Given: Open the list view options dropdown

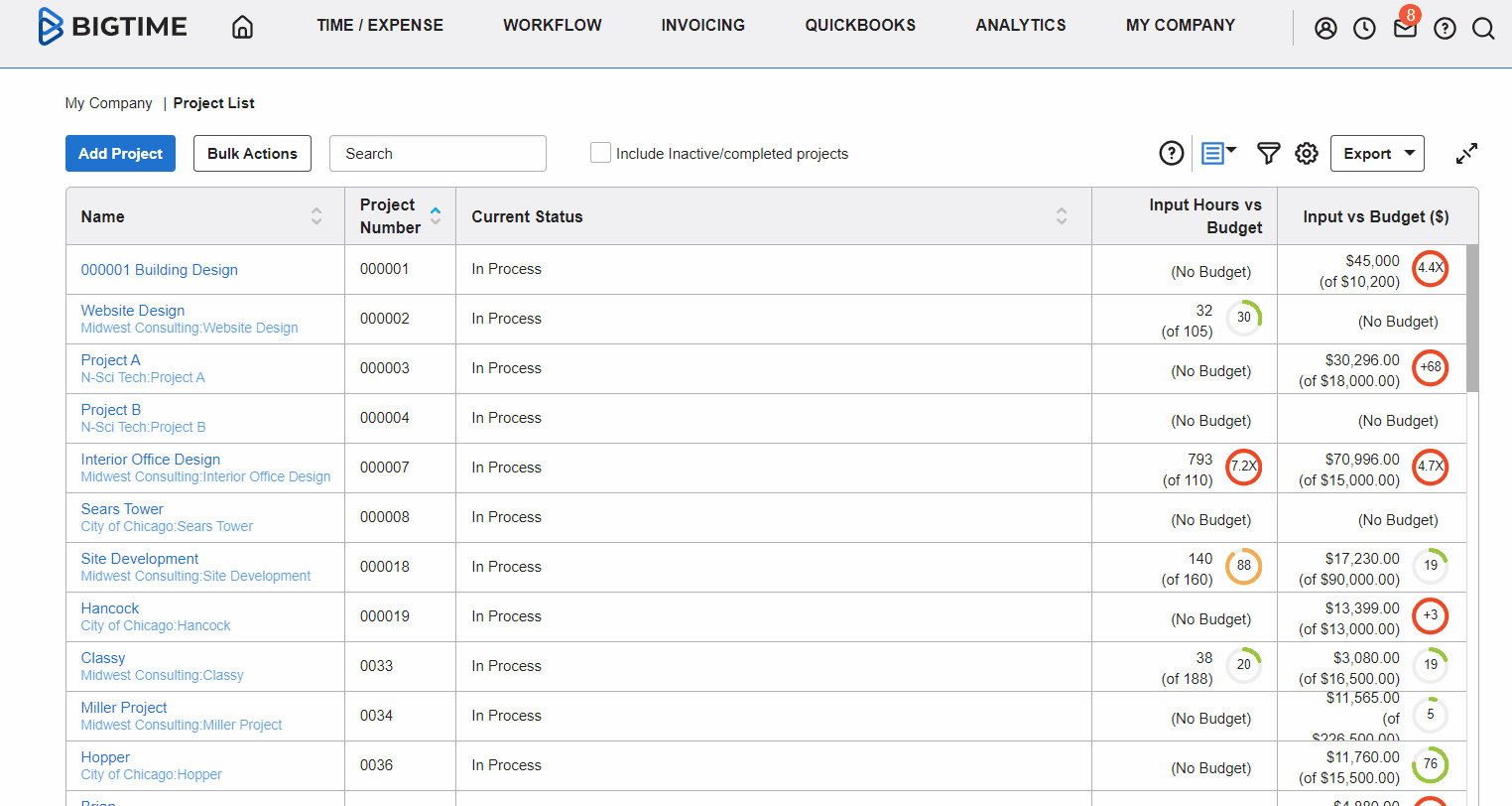Looking at the screenshot, I should coord(1218,153).
